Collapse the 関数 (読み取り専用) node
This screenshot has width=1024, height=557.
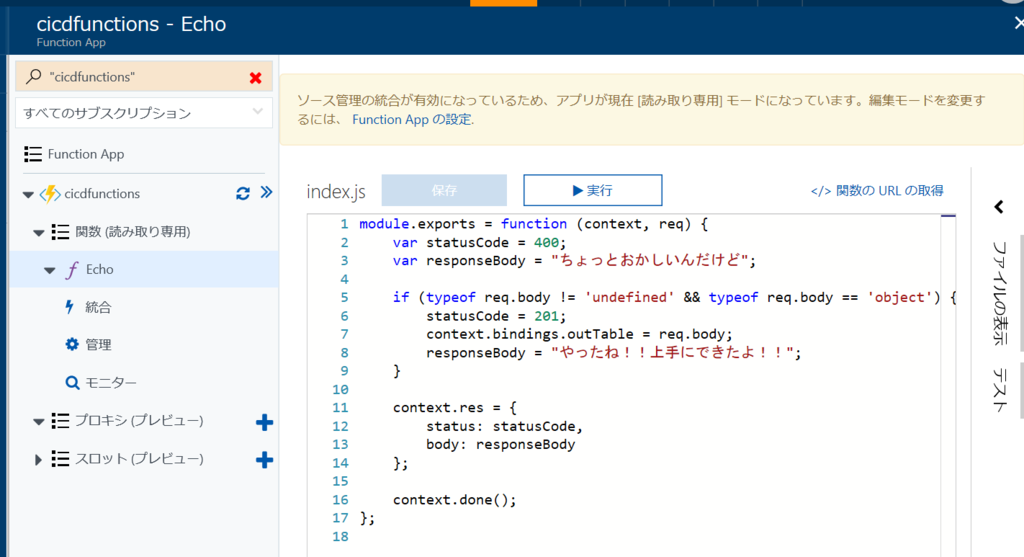(39, 232)
